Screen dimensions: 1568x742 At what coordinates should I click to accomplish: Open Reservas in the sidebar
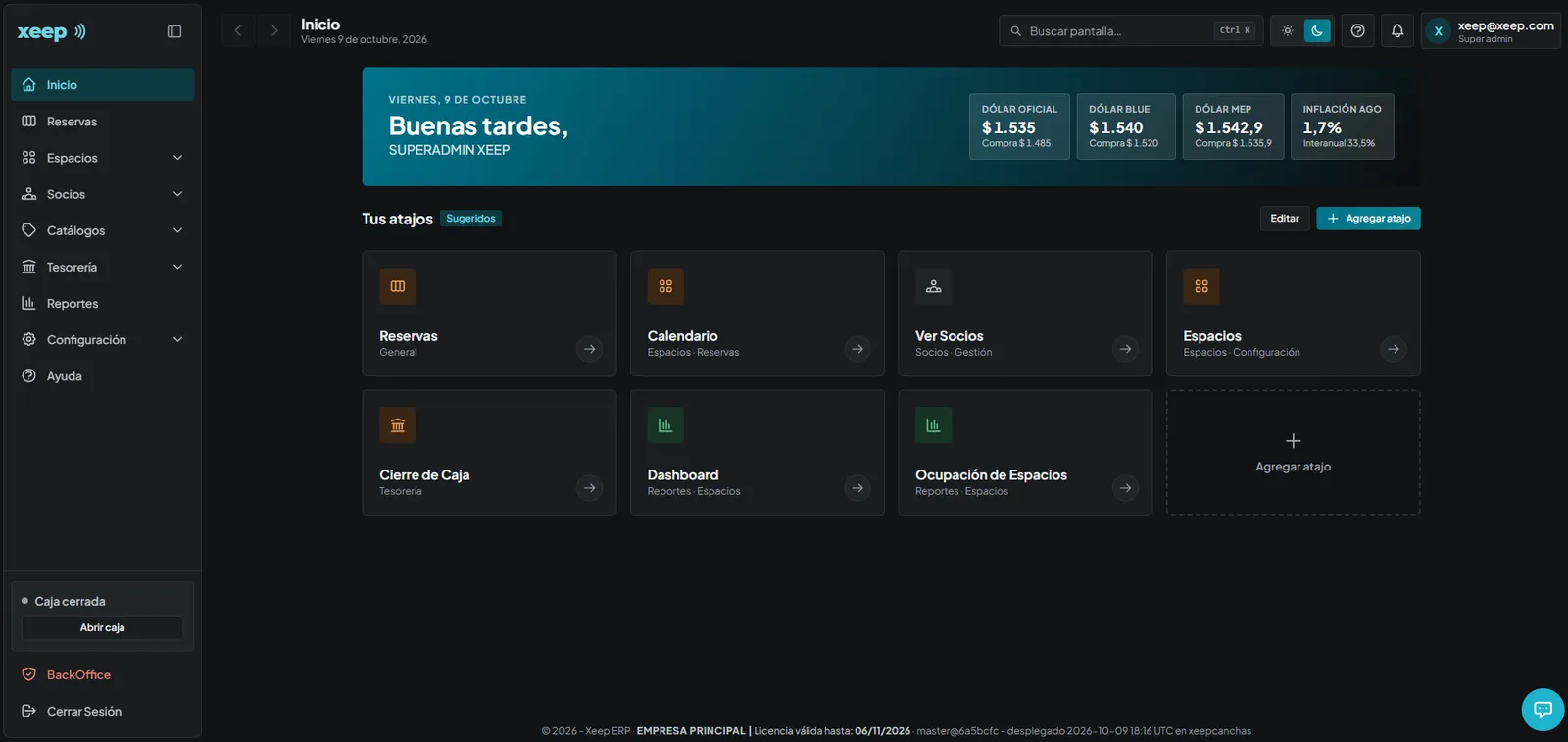[x=103, y=122]
